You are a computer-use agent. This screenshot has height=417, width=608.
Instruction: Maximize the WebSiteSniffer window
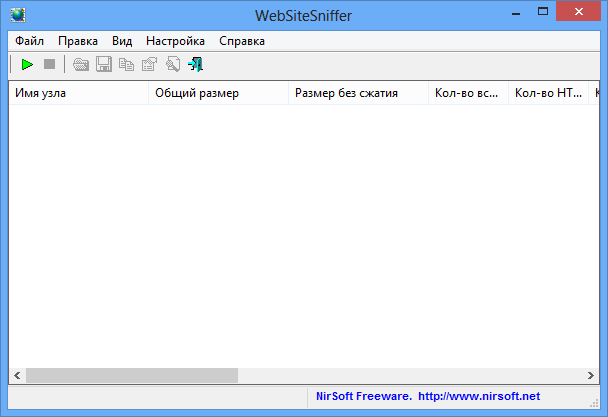pos(543,12)
